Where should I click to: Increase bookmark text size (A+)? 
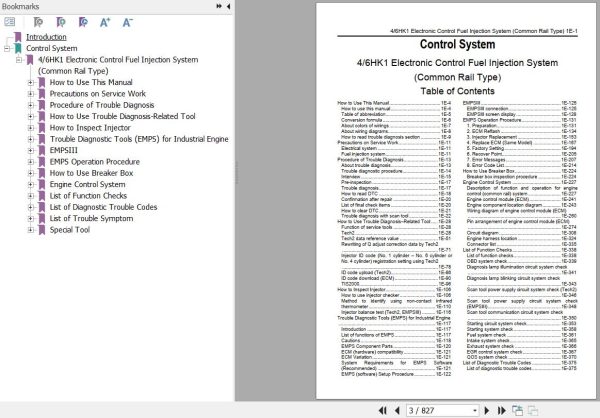[105, 23]
